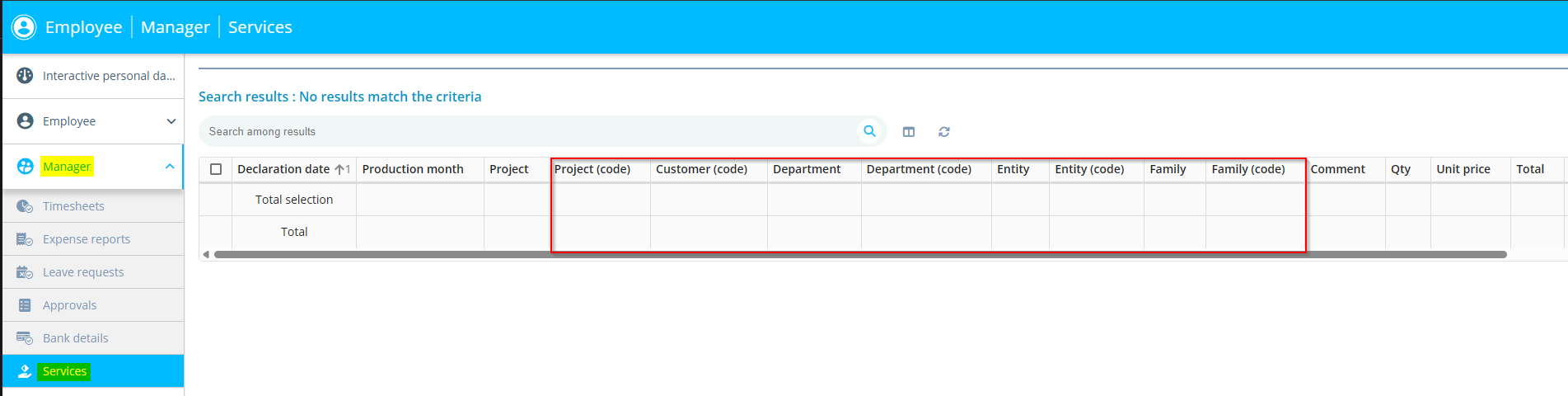Expand the Employee sidebar section

(x=171, y=121)
